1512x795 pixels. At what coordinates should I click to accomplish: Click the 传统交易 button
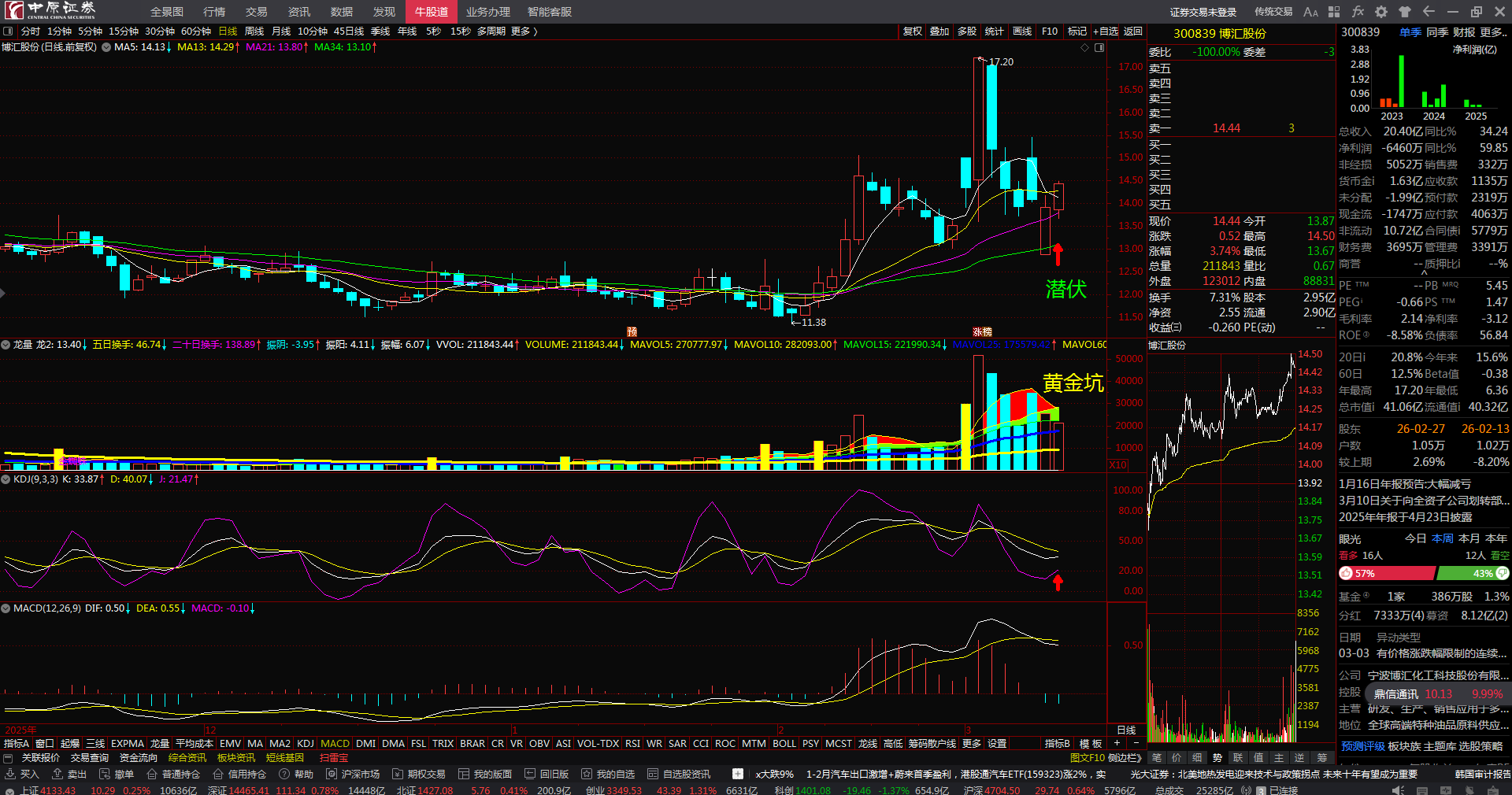coord(1273,12)
